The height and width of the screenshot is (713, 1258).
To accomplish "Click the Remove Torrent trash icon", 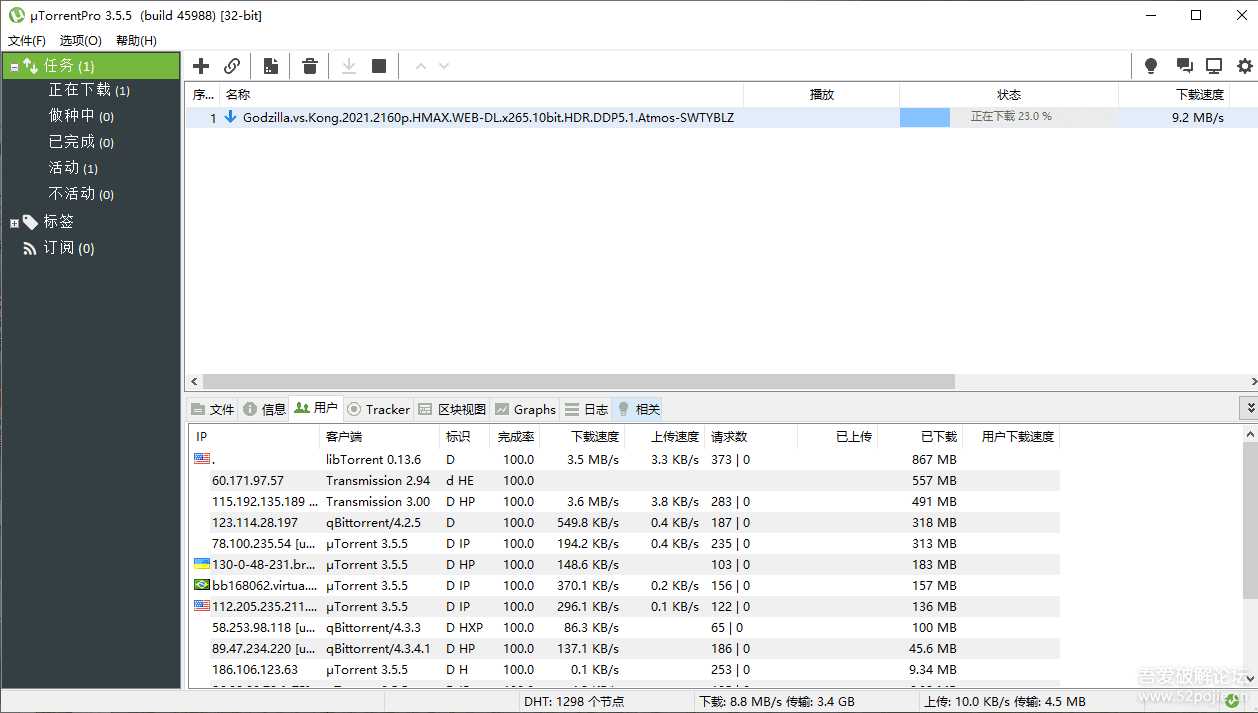I will tap(309, 65).
